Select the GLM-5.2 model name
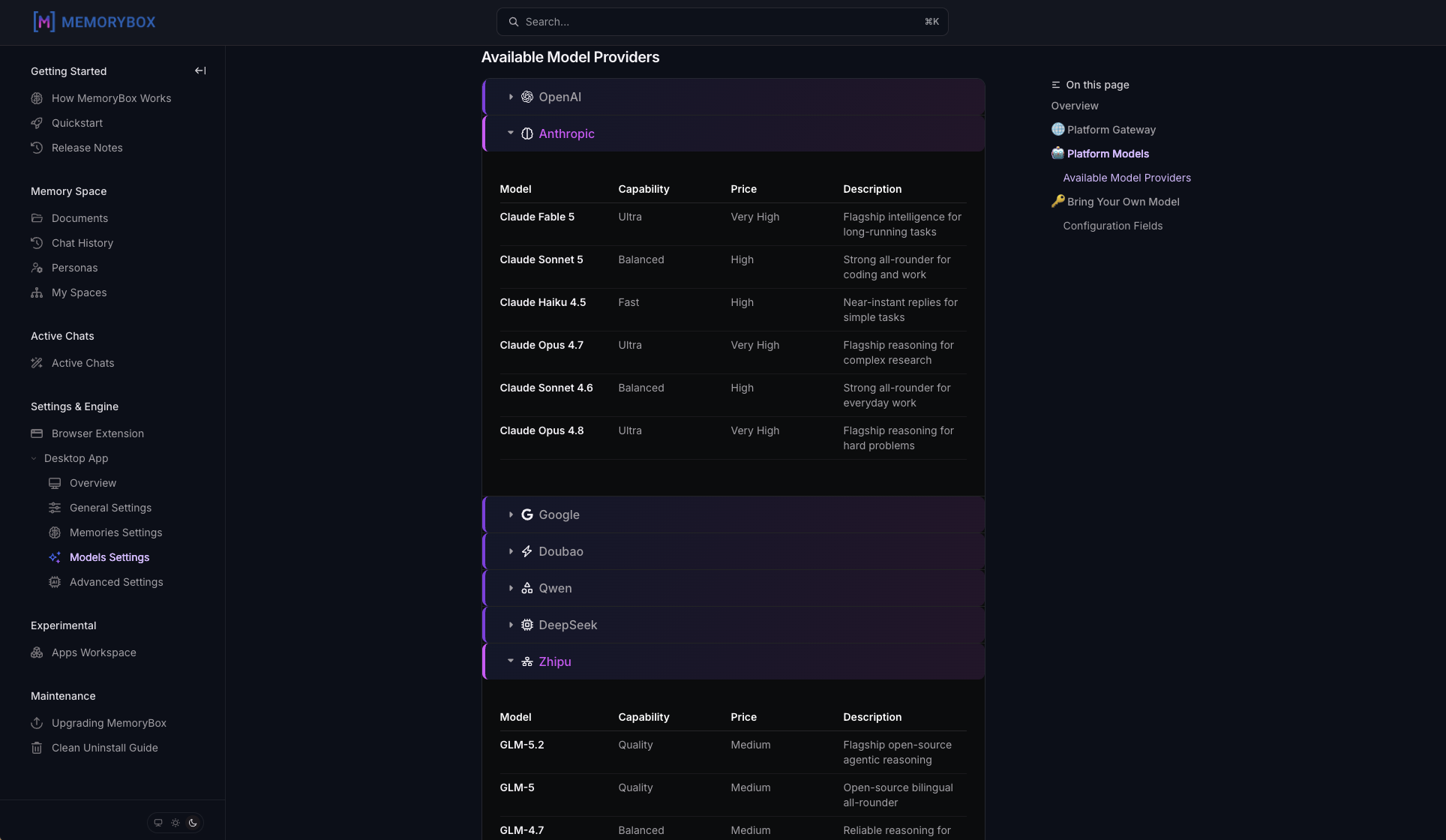The width and height of the screenshot is (1446, 840). [521, 745]
